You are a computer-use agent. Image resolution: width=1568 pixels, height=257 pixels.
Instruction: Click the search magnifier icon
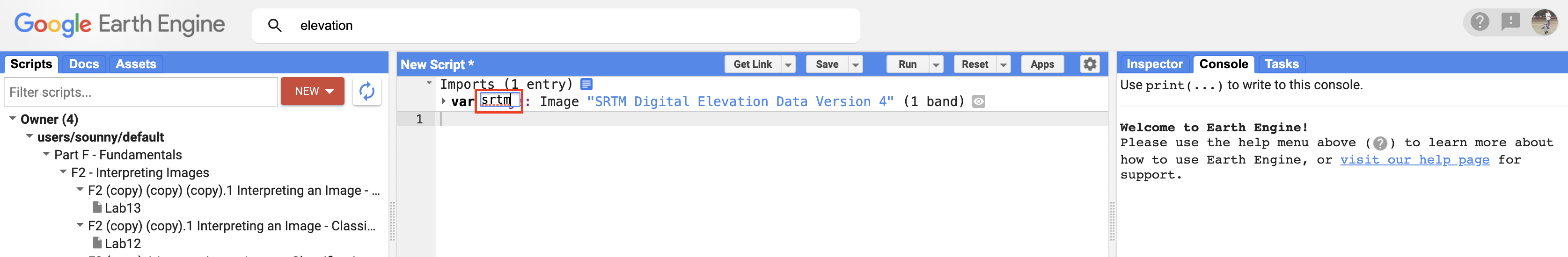point(275,26)
